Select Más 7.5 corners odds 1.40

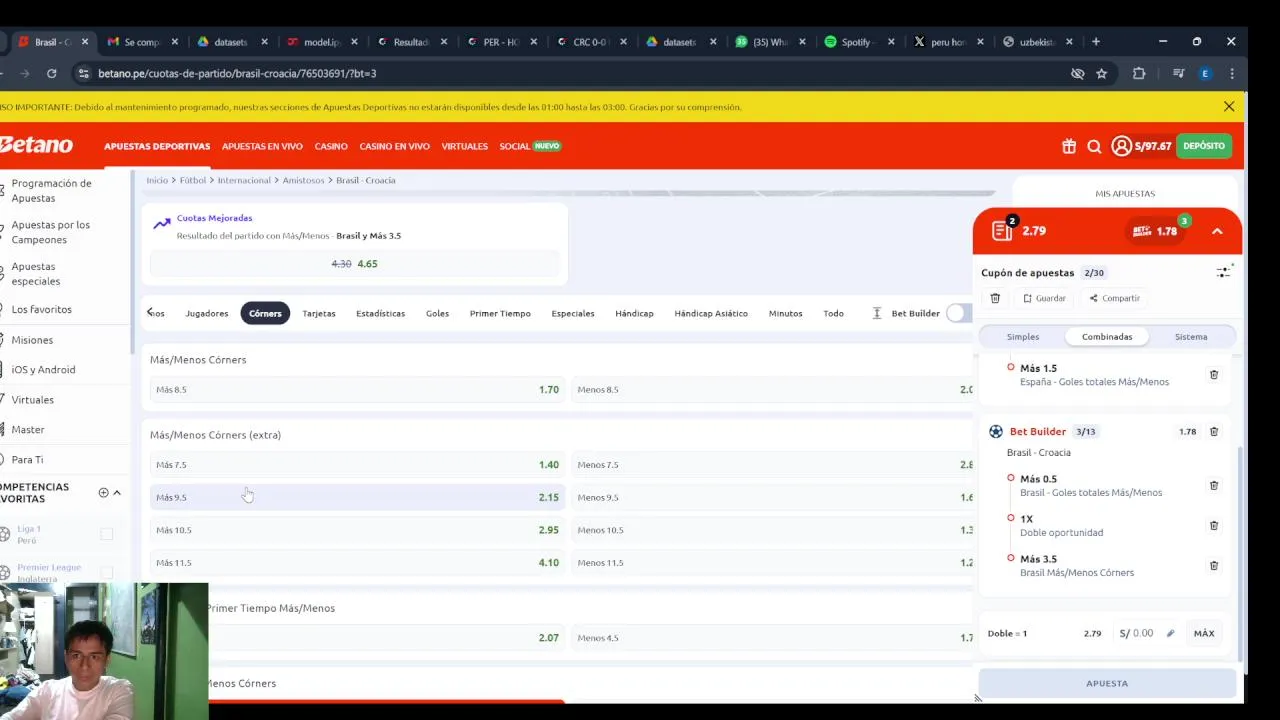tap(357, 464)
